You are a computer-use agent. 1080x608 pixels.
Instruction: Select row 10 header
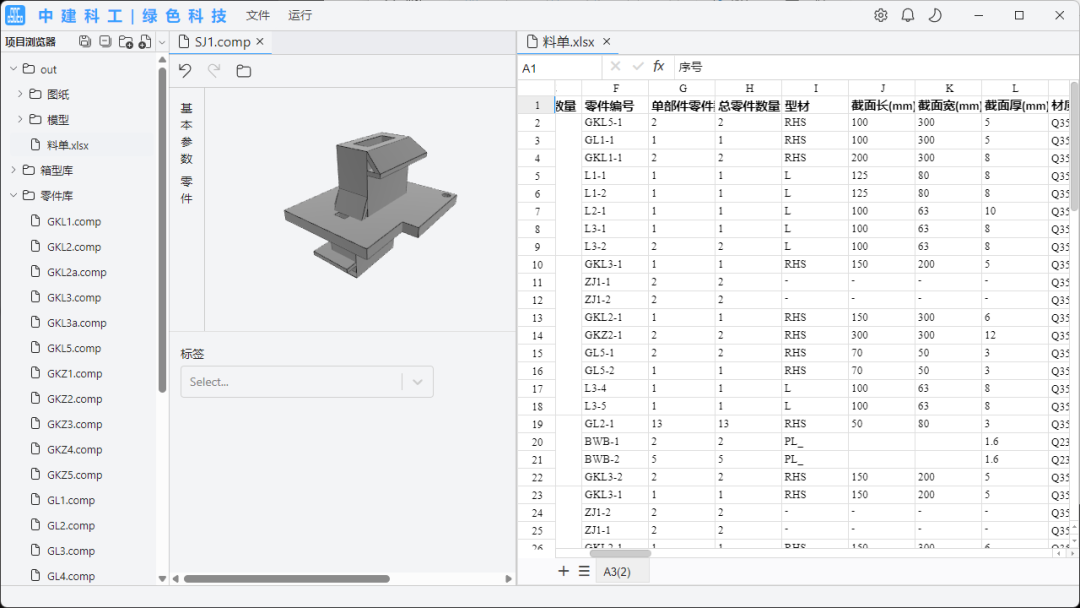coord(537,264)
